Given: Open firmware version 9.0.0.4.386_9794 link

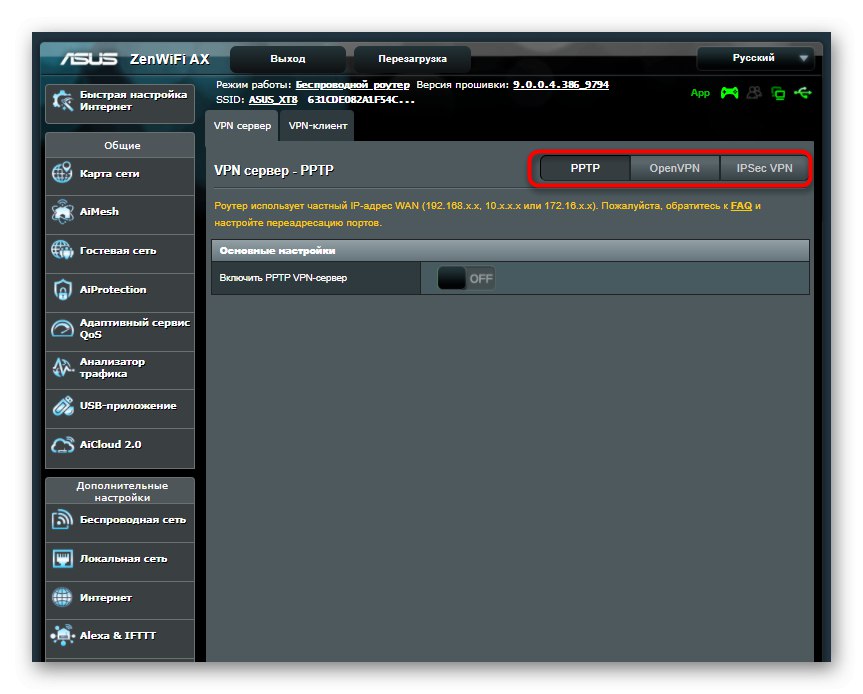Looking at the screenshot, I should [x=561, y=85].
